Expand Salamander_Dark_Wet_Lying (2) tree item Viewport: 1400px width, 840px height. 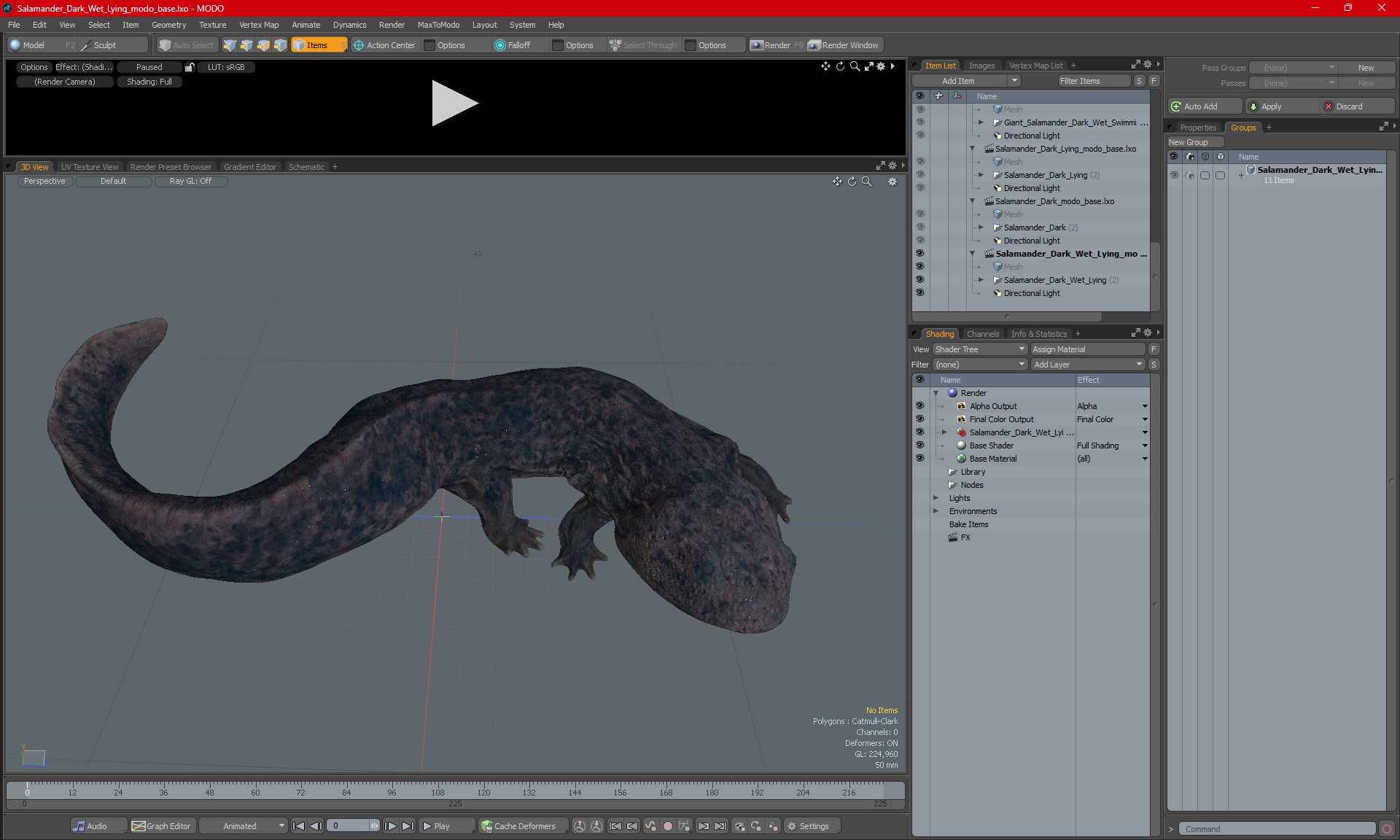tap(981, 280)
